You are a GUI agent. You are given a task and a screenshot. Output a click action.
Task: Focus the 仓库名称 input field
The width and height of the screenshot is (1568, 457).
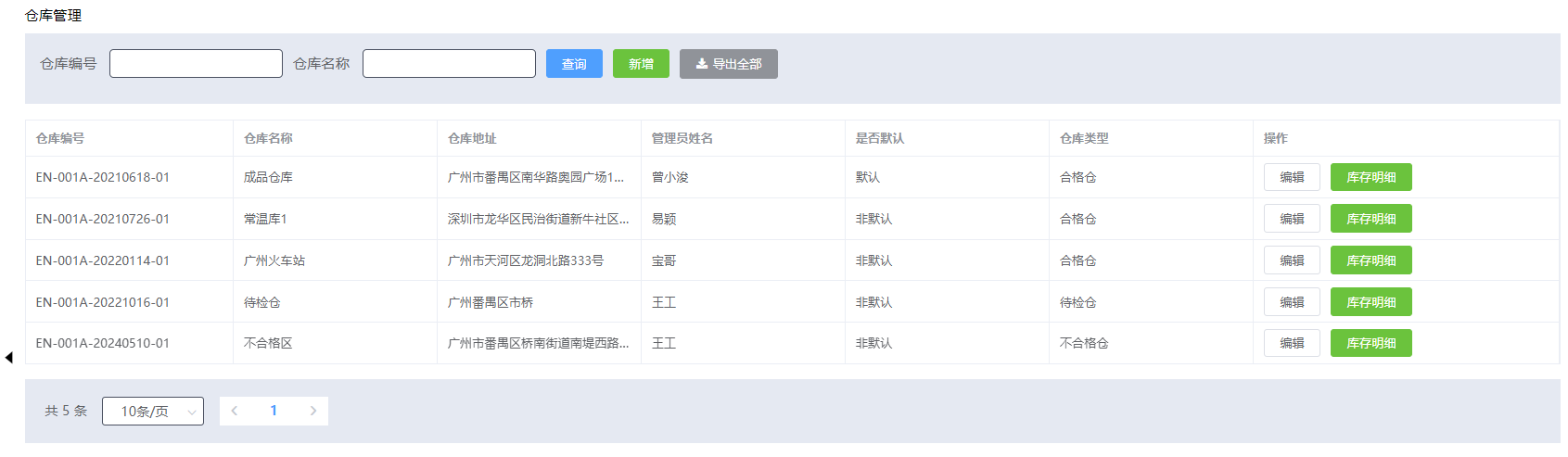449,64
